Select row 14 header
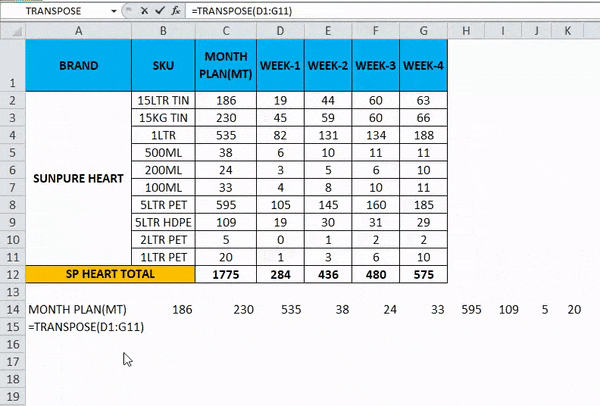 point(13,309)
